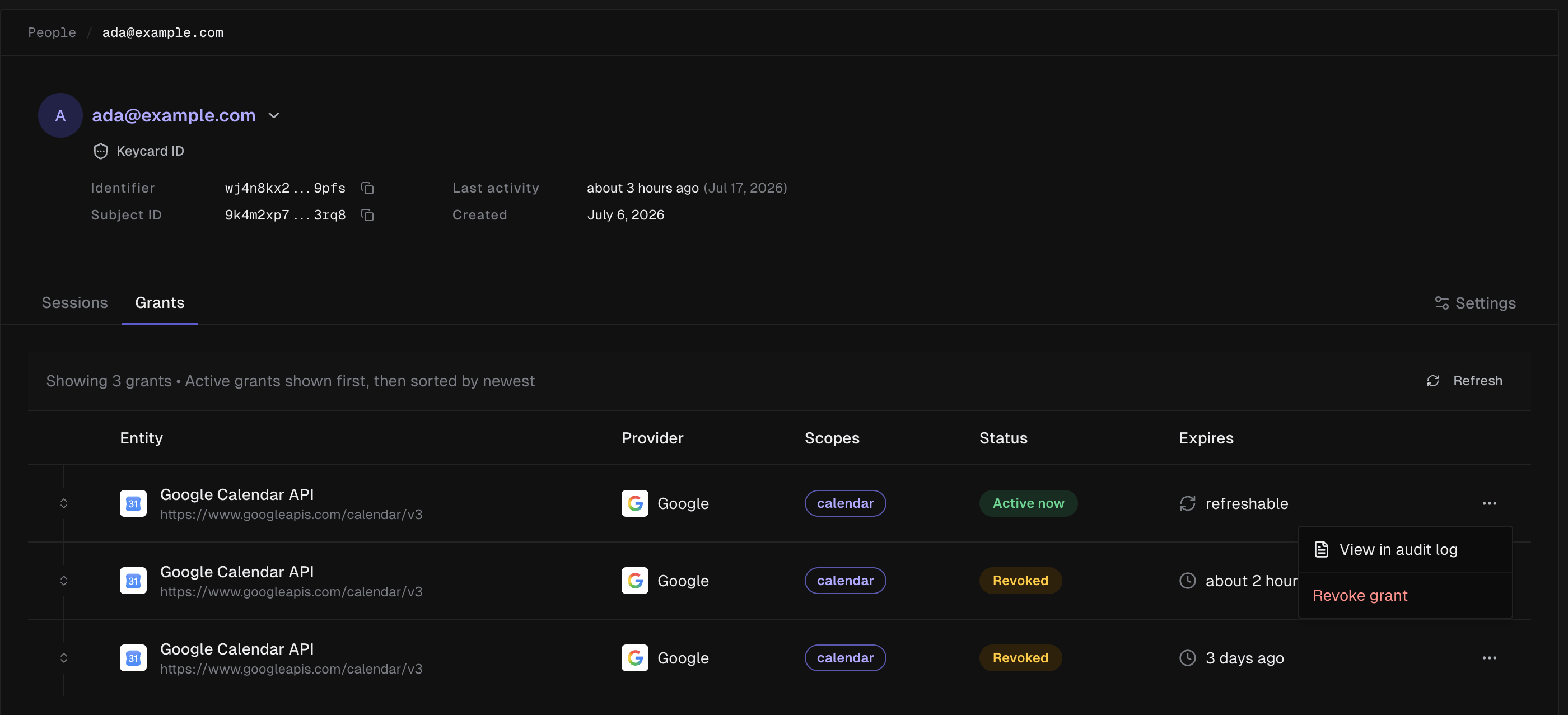Copy the Identifier value icon
Image resolution: width=1568 pixels, height=715 pixels.
[x=367, y=188]
